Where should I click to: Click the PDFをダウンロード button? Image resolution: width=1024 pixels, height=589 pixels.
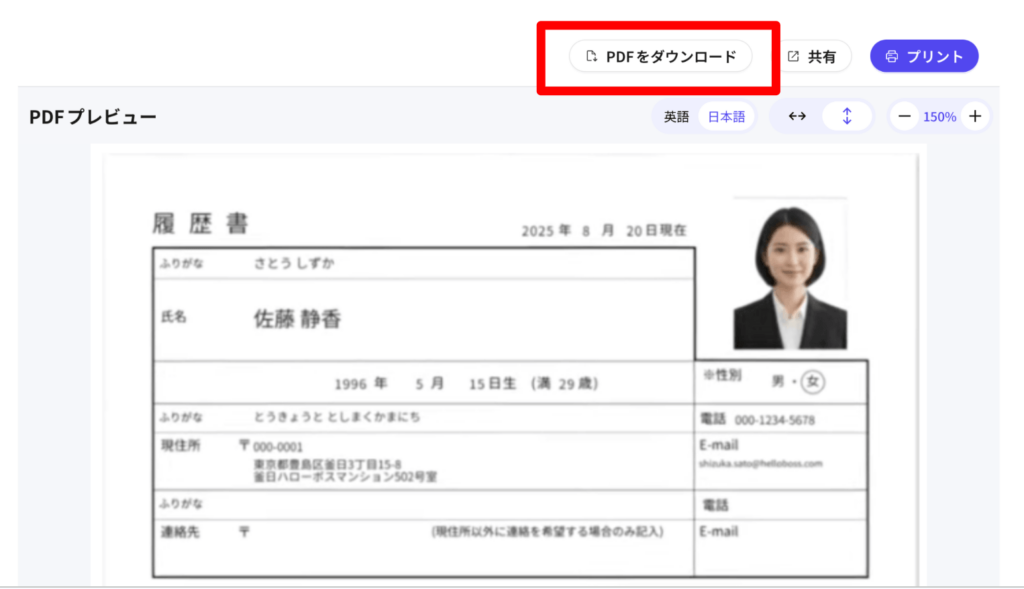[x=660, y=56]
